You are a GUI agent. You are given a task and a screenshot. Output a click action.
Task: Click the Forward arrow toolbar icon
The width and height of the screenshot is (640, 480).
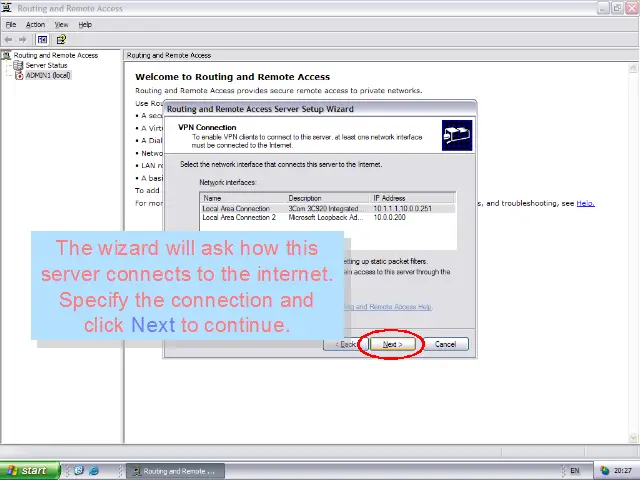pos(22,40)
